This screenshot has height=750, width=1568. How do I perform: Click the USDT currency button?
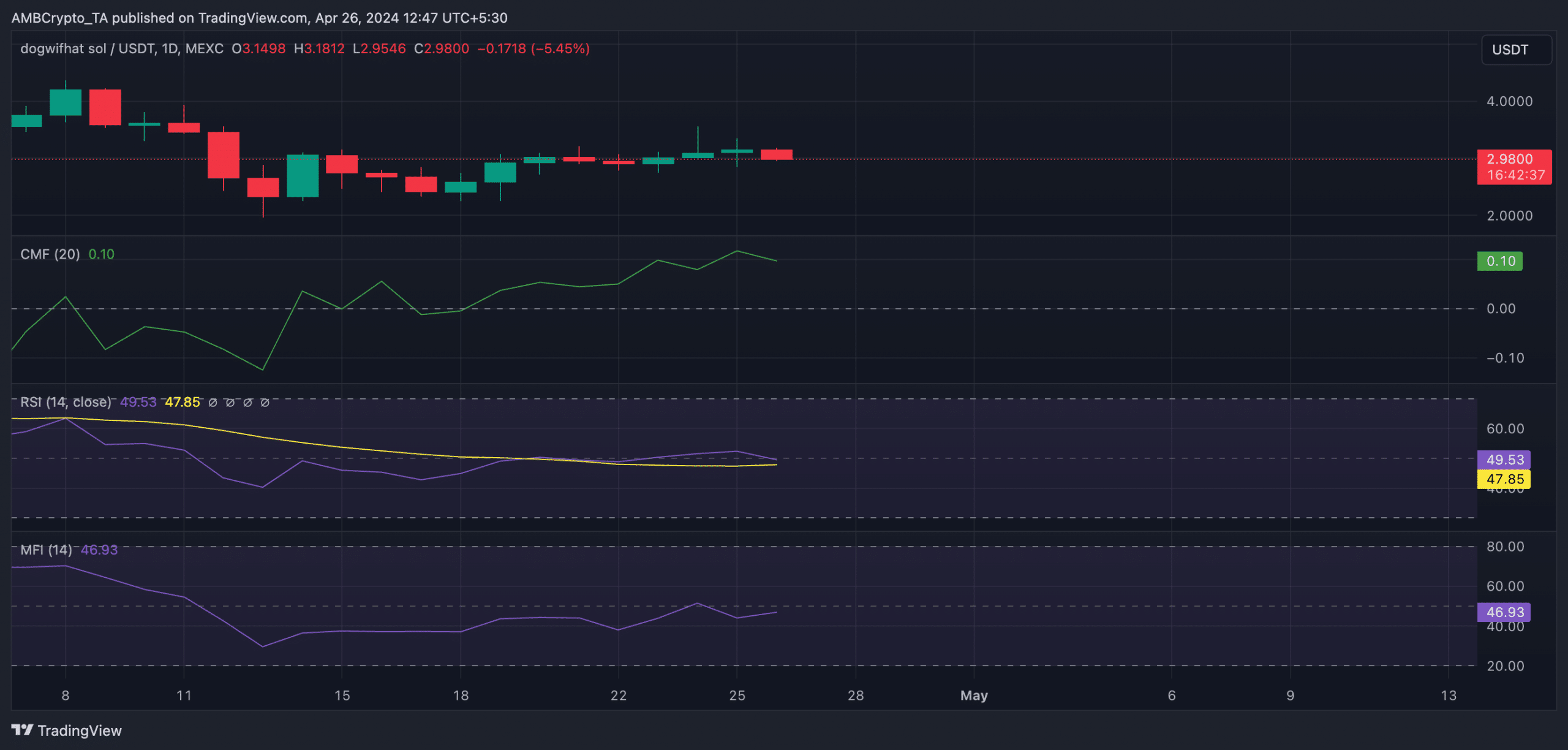pyautogui.click(x=1517, y=50)
